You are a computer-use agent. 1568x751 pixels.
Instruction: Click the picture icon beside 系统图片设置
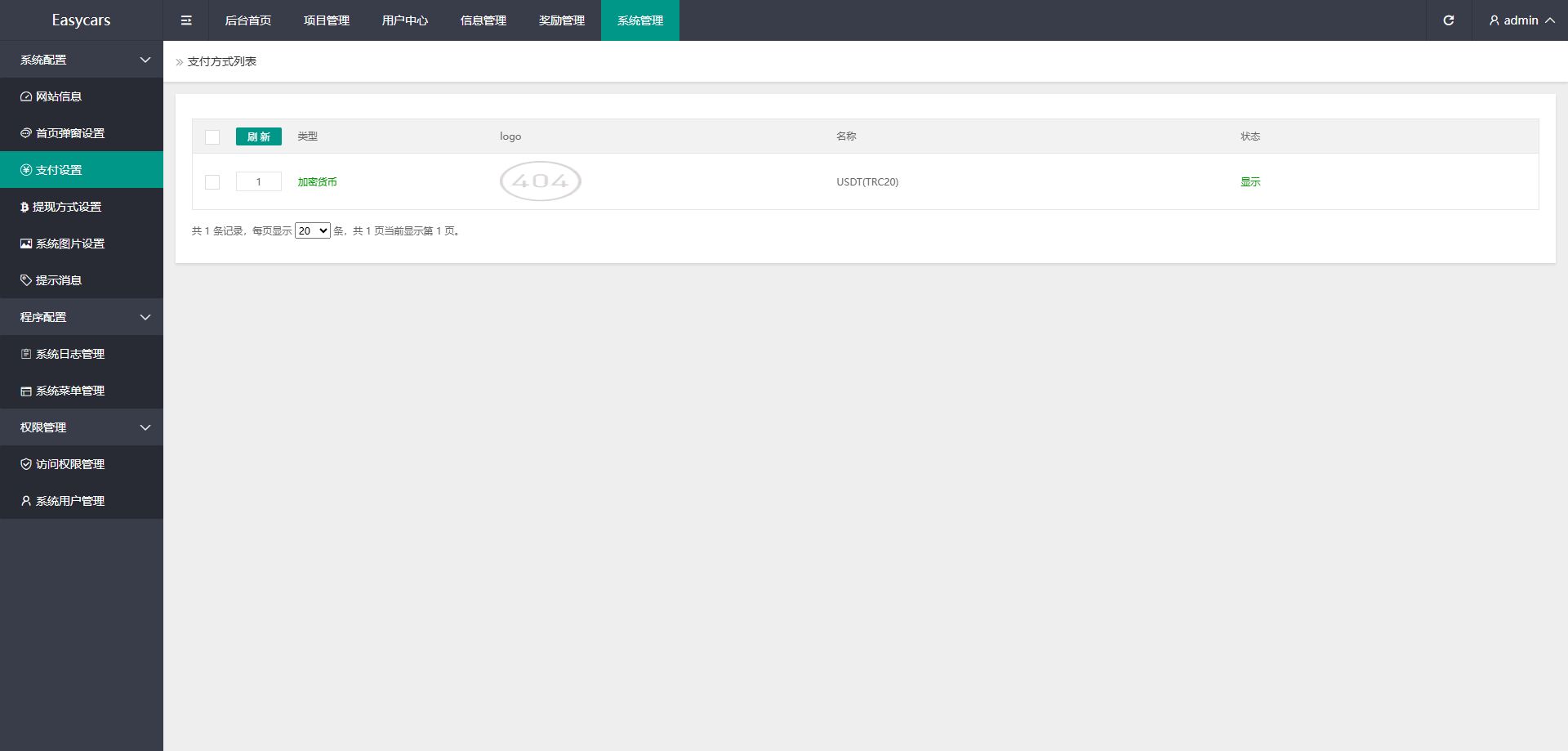tap(26, 244)
